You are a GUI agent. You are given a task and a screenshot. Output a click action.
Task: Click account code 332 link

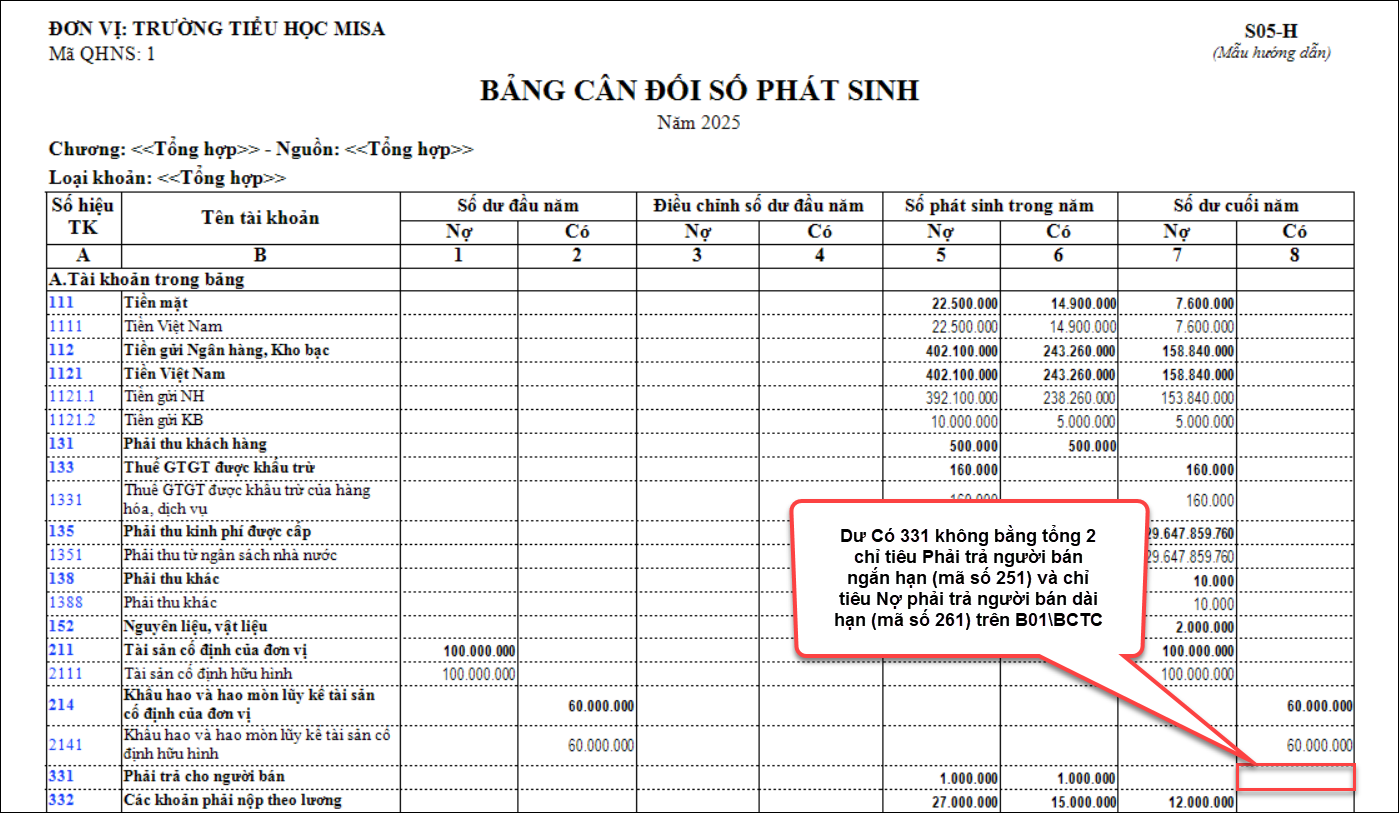click(60, 799)
